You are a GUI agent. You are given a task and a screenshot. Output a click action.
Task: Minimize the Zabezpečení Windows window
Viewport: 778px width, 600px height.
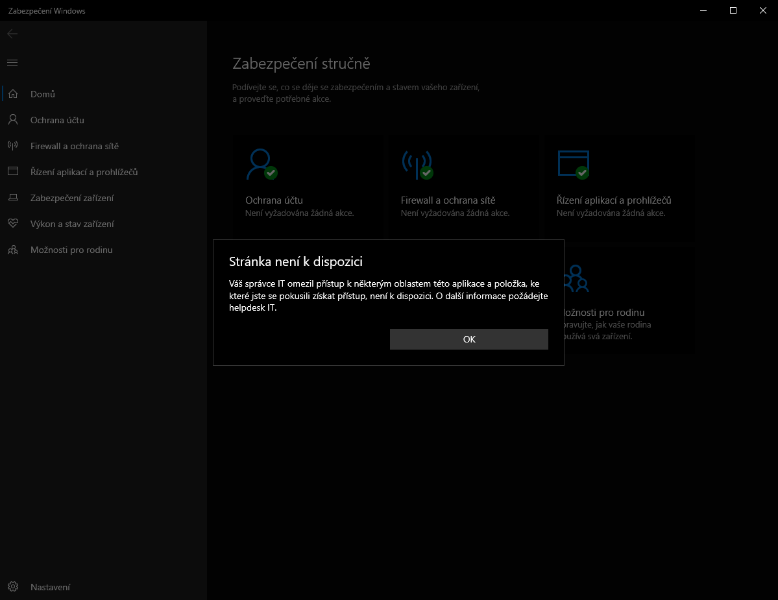point(703,10)
